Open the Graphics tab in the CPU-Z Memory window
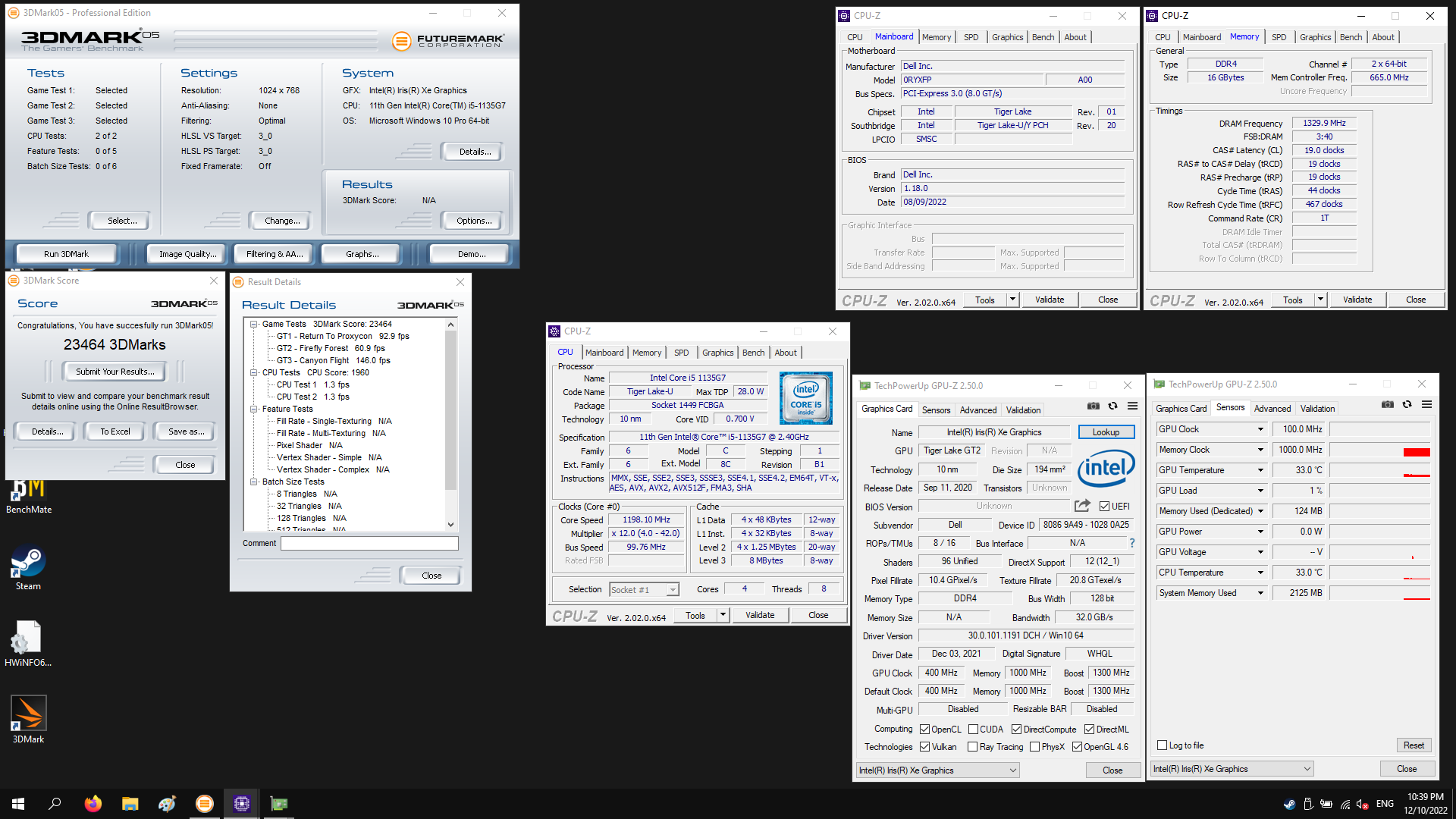Screen dimensions: 1456x819 1315,37
